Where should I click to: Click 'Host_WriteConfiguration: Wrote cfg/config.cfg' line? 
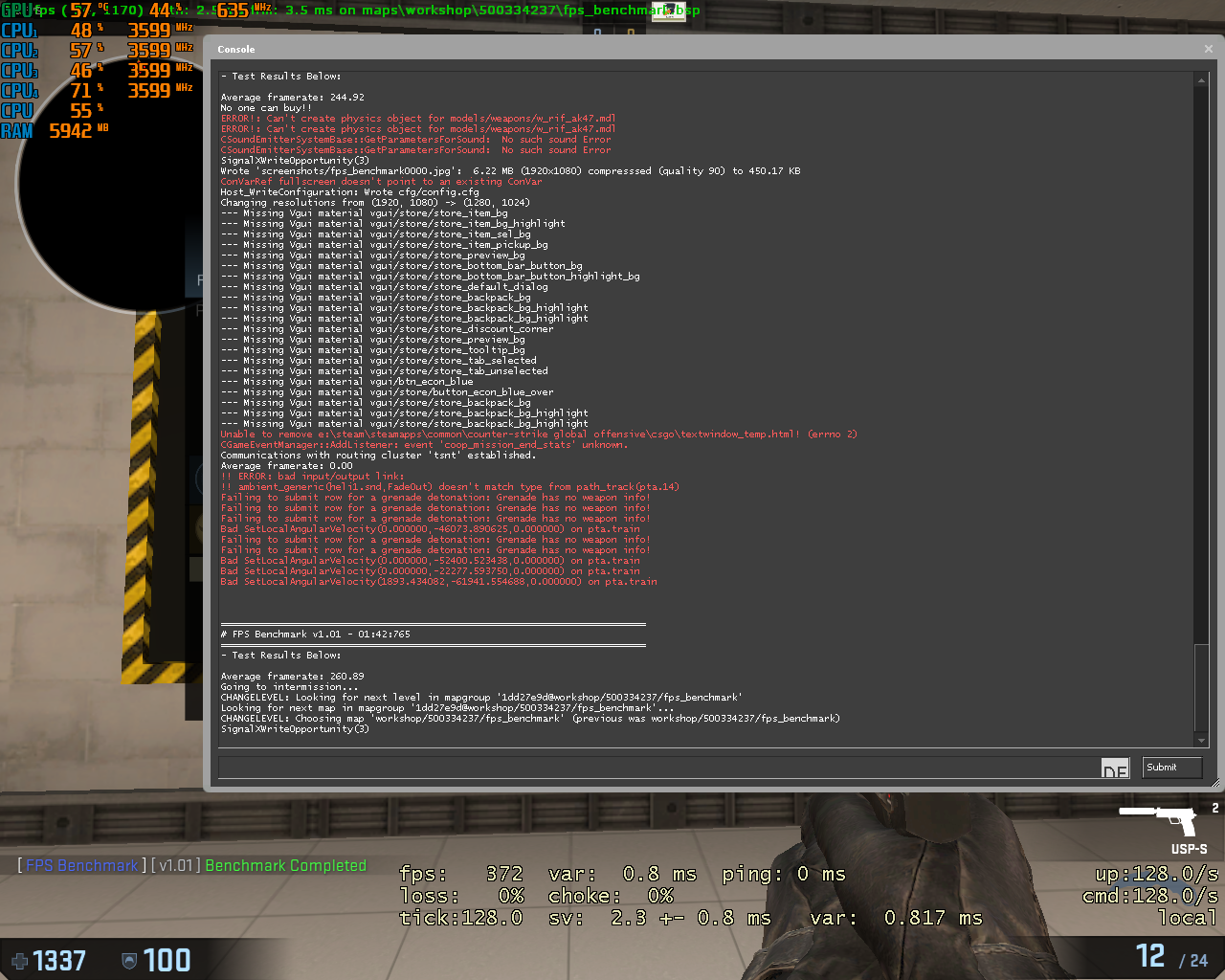[x=349, y=192]
